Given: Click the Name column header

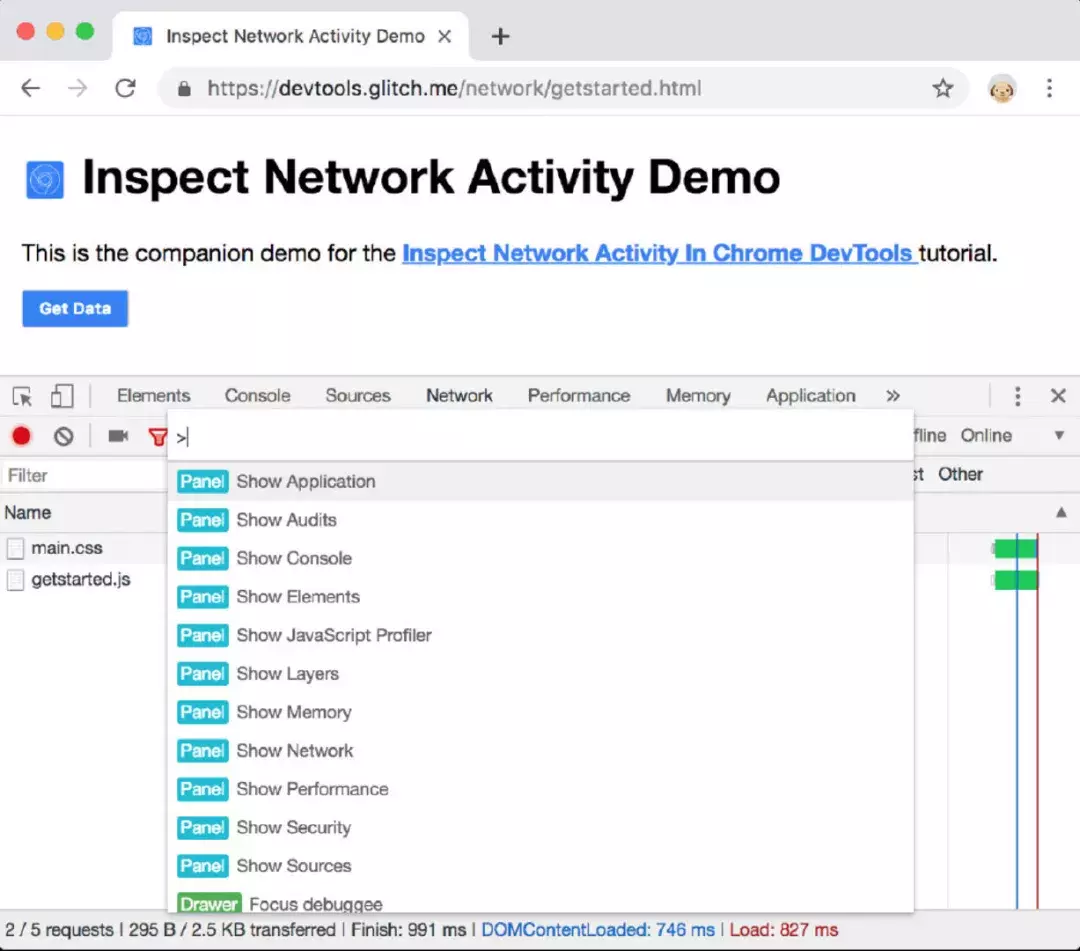Looking at the screenshot, I should pos(28,513).
